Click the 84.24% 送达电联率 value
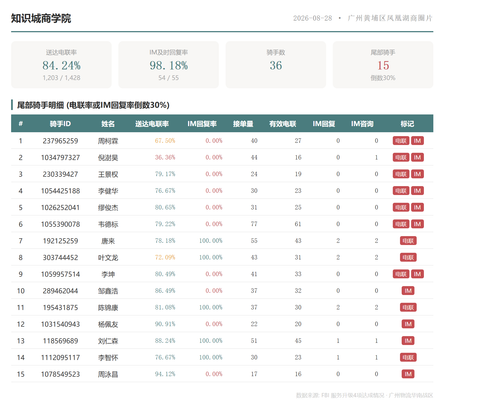This screenshot has height=410, width=500. click(61, 65)
